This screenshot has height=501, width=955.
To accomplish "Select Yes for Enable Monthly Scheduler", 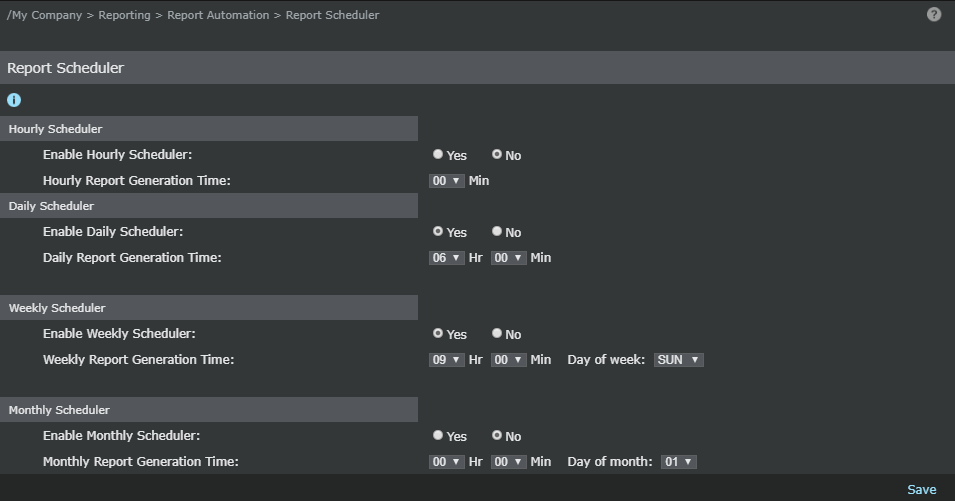I will pos(438,435).
